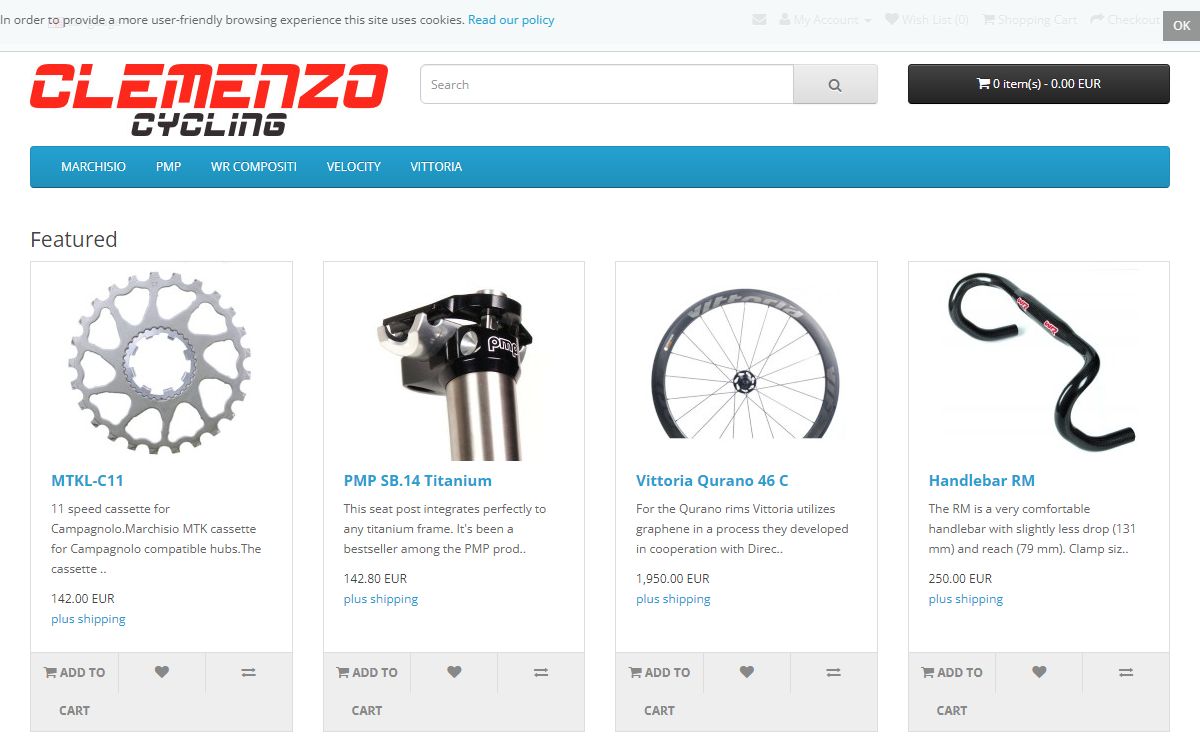Click the search magnifier button
Viewport: 1200px width, 740px height.
[835, 85]
